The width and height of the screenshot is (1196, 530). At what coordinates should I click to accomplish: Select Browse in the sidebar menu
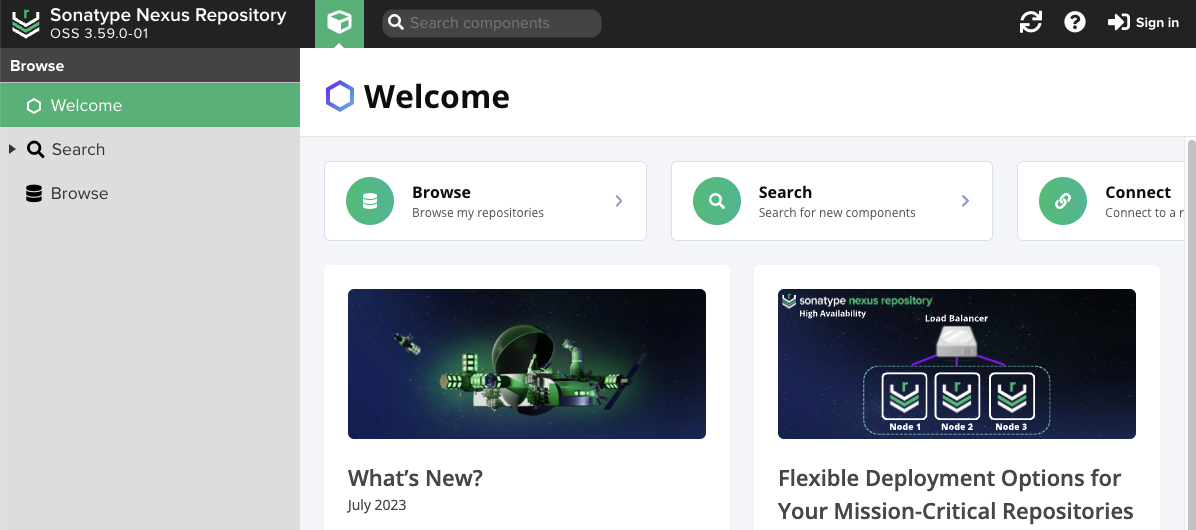(150, 194)
